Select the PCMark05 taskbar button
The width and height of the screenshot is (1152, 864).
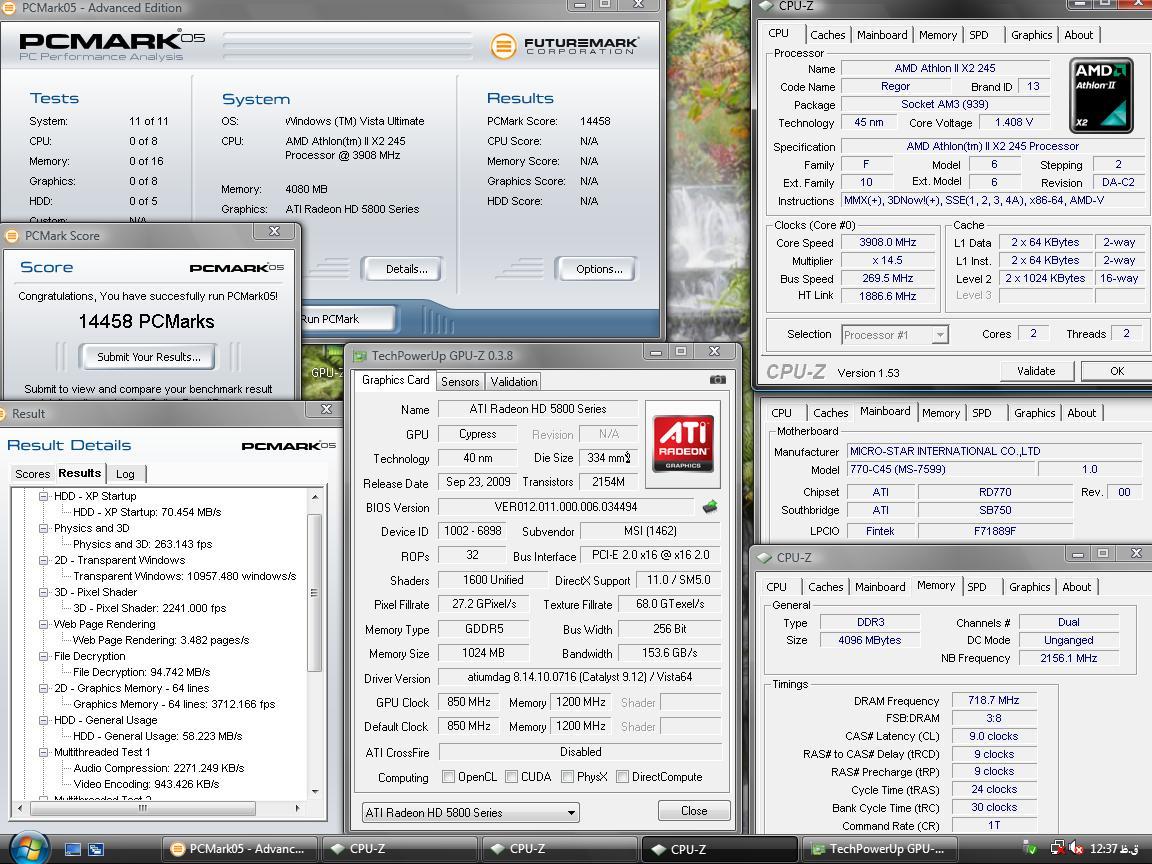click(240, 849)
